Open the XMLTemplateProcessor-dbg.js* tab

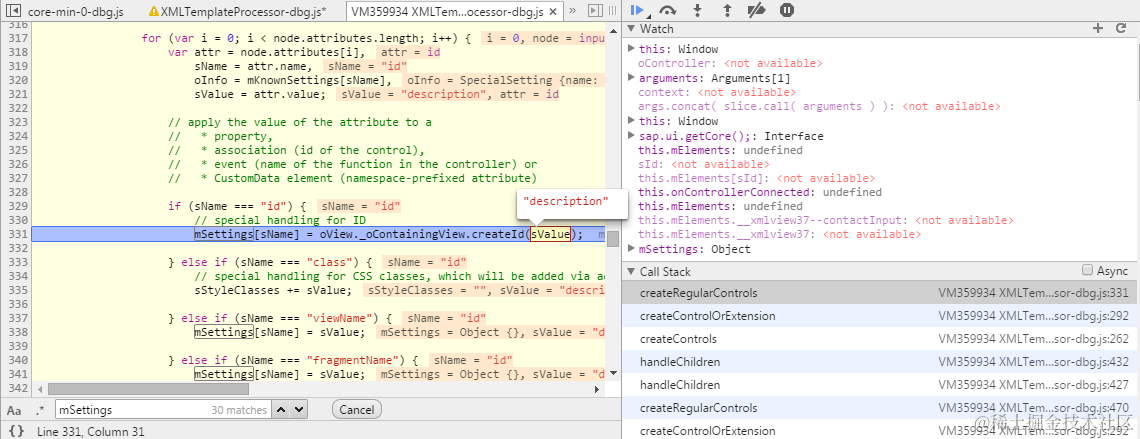pos(236,12)
